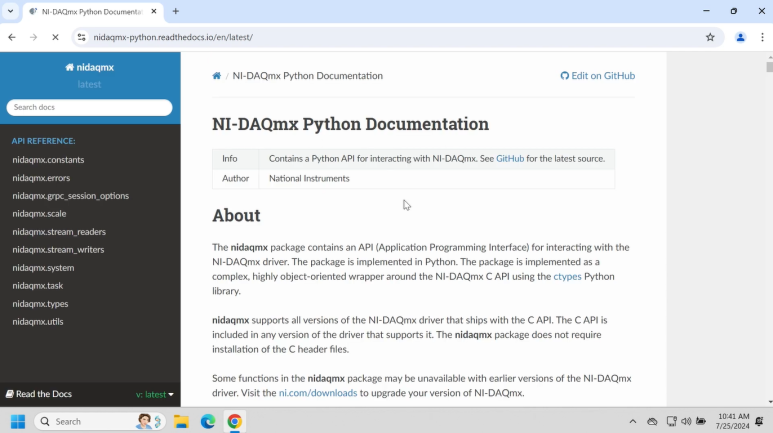The width and height of the screenshot is (773, 433).
Task: Click the About heading
Action: [x=236, y=216]
